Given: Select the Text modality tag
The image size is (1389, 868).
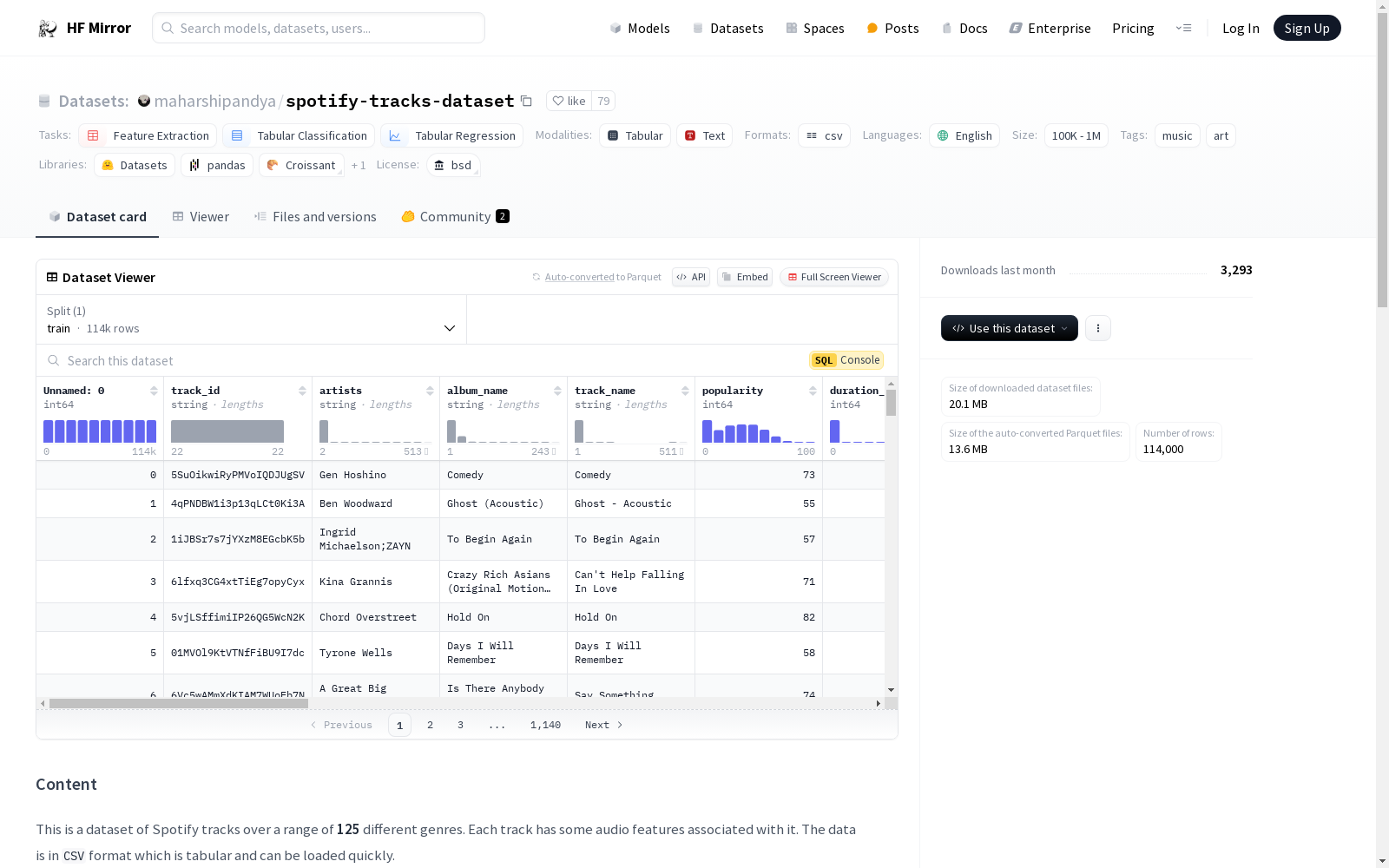Looking at the screenshot, I should coord(705,135).
